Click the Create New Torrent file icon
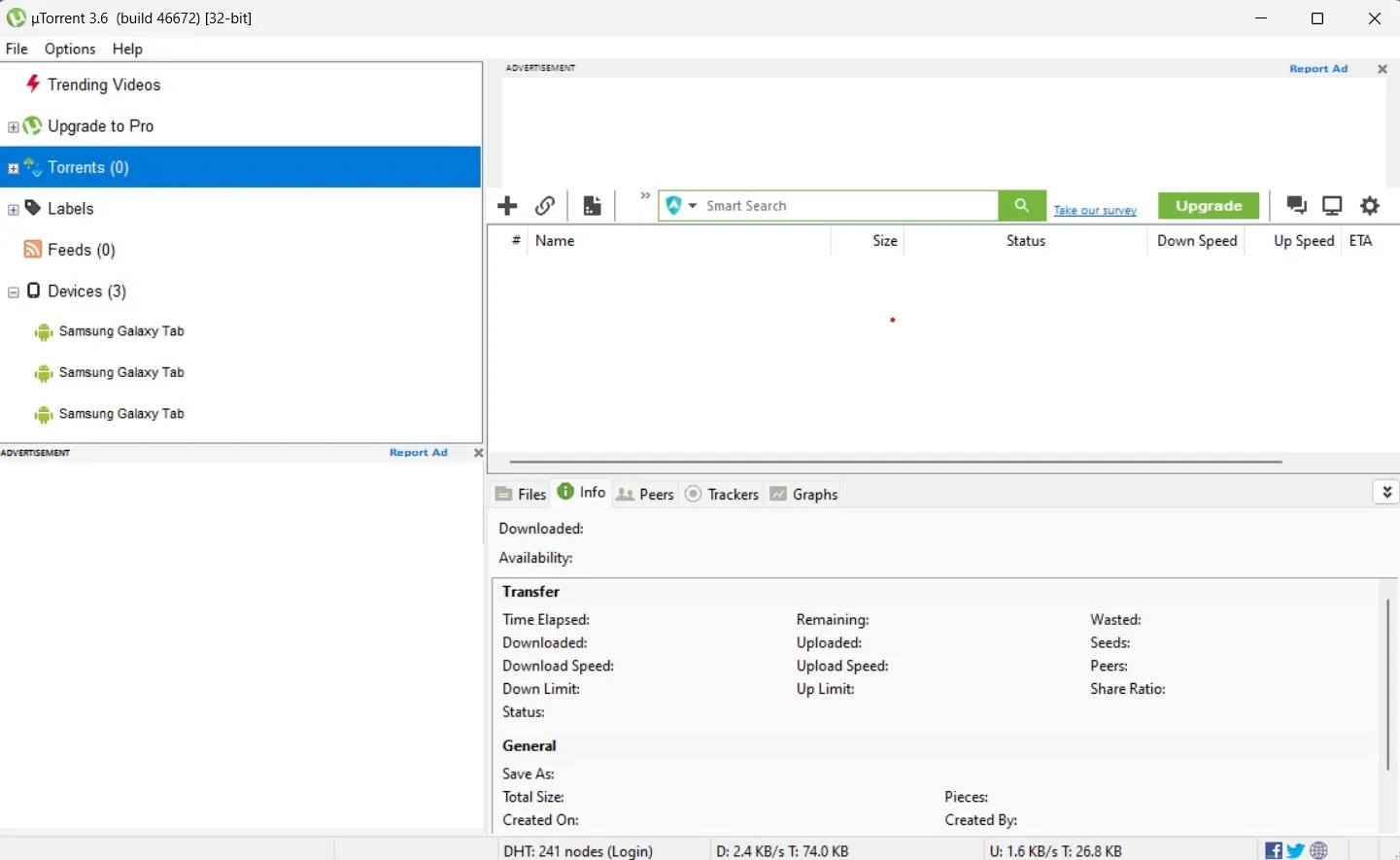Screen dimensions: 1400x860 (592, 206)
